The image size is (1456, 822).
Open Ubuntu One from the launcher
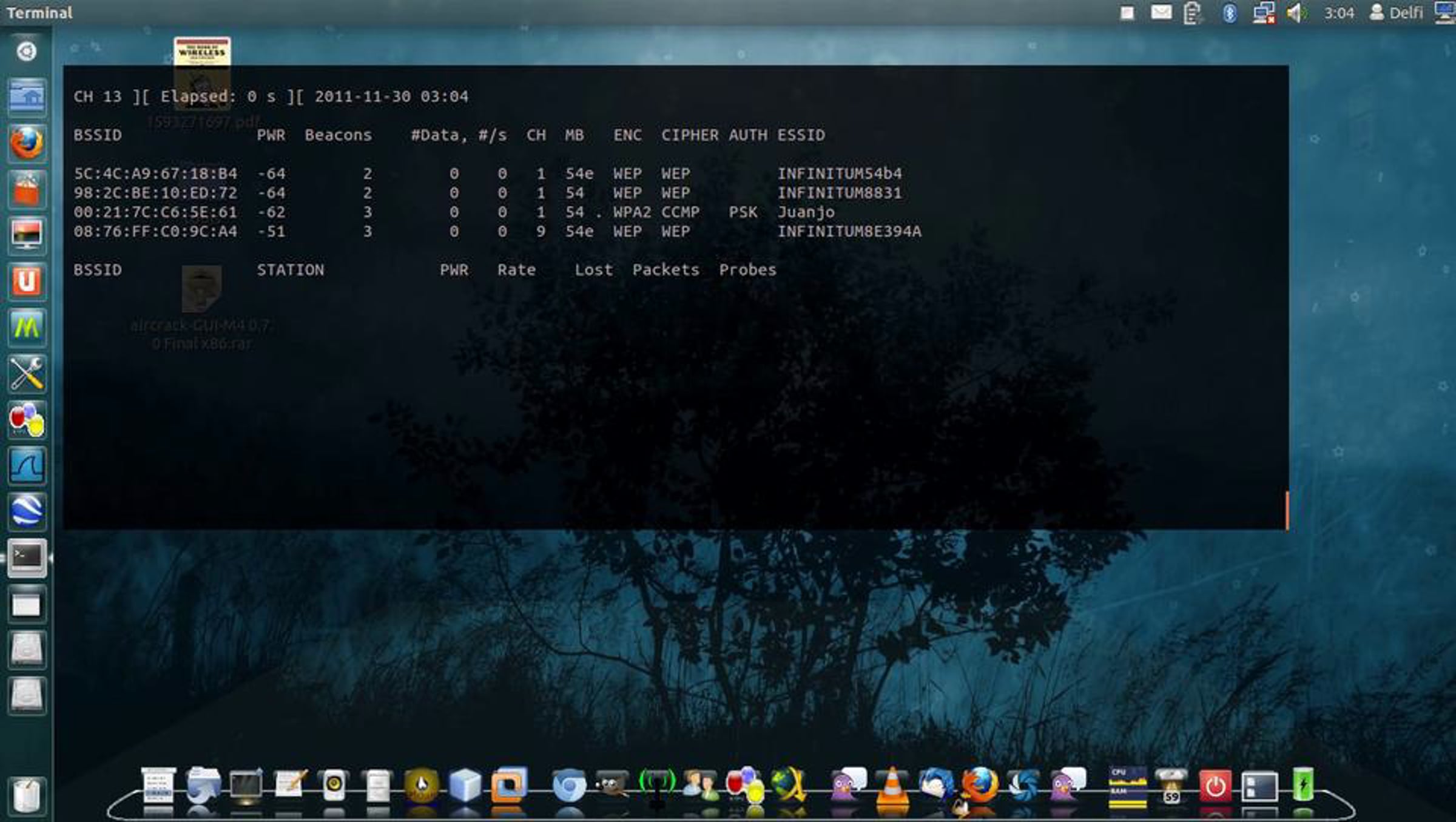[x=27, y=281]
